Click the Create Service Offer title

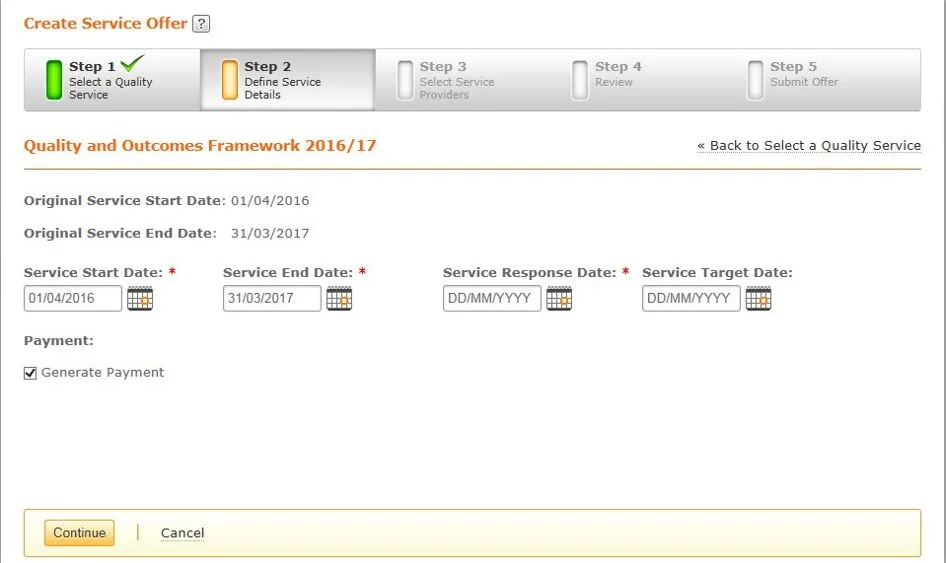coord(106,24)
